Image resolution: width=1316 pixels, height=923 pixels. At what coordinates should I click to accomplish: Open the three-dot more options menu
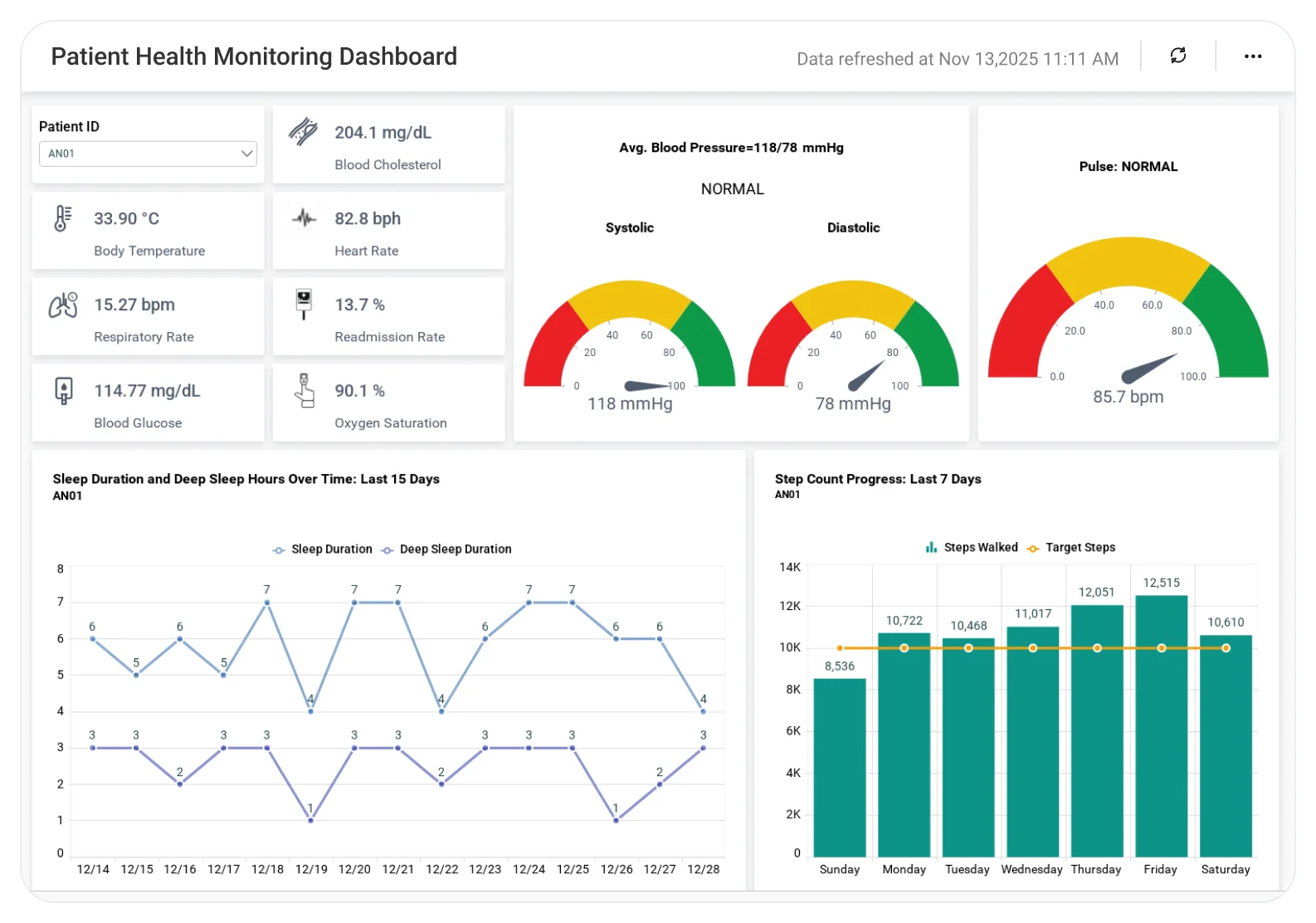click(1252, 56)
